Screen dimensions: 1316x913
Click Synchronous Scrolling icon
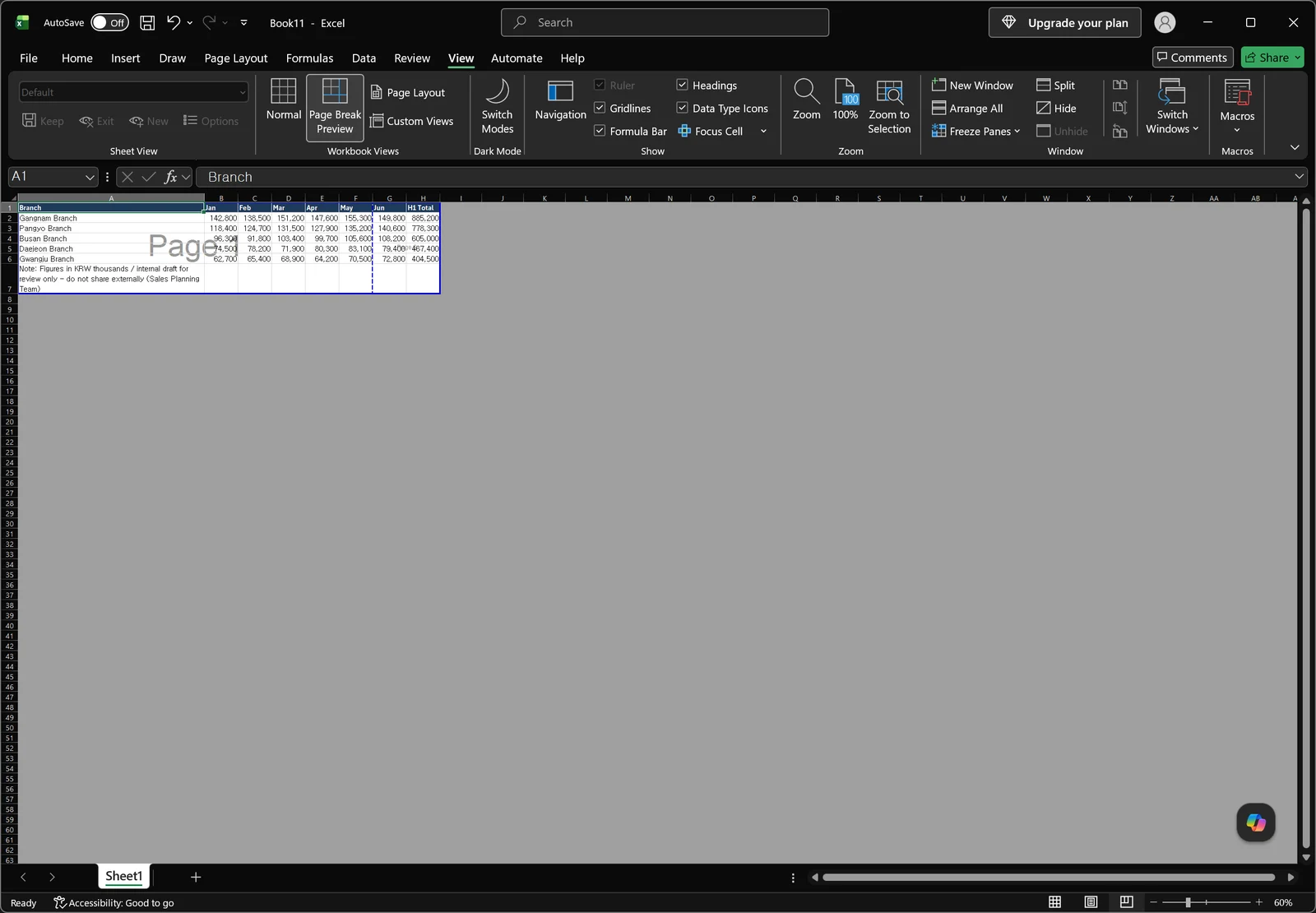(x=1120, y=108)
